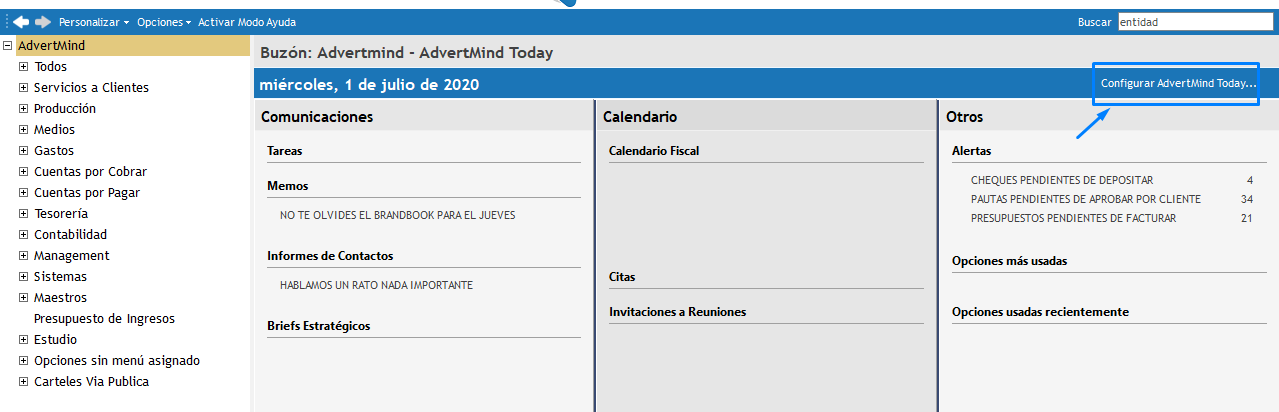Image resolution: width=1279 pixels, height=412 pixels.
Task: Click Activar Modo Ayuda
Action: click(247, 22)
